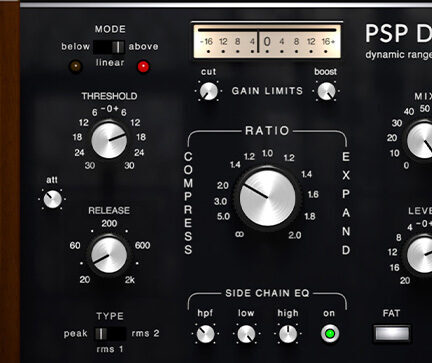Click the vertical COMPRESS label
Image resolution: width=432 pixels, height=363 pixels.
[188, 203]
